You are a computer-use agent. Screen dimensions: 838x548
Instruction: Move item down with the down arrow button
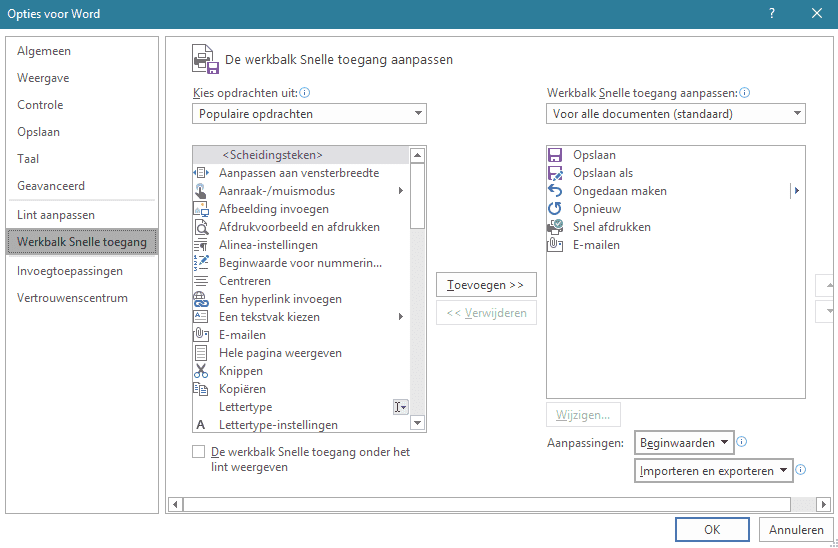pos(826,311)
